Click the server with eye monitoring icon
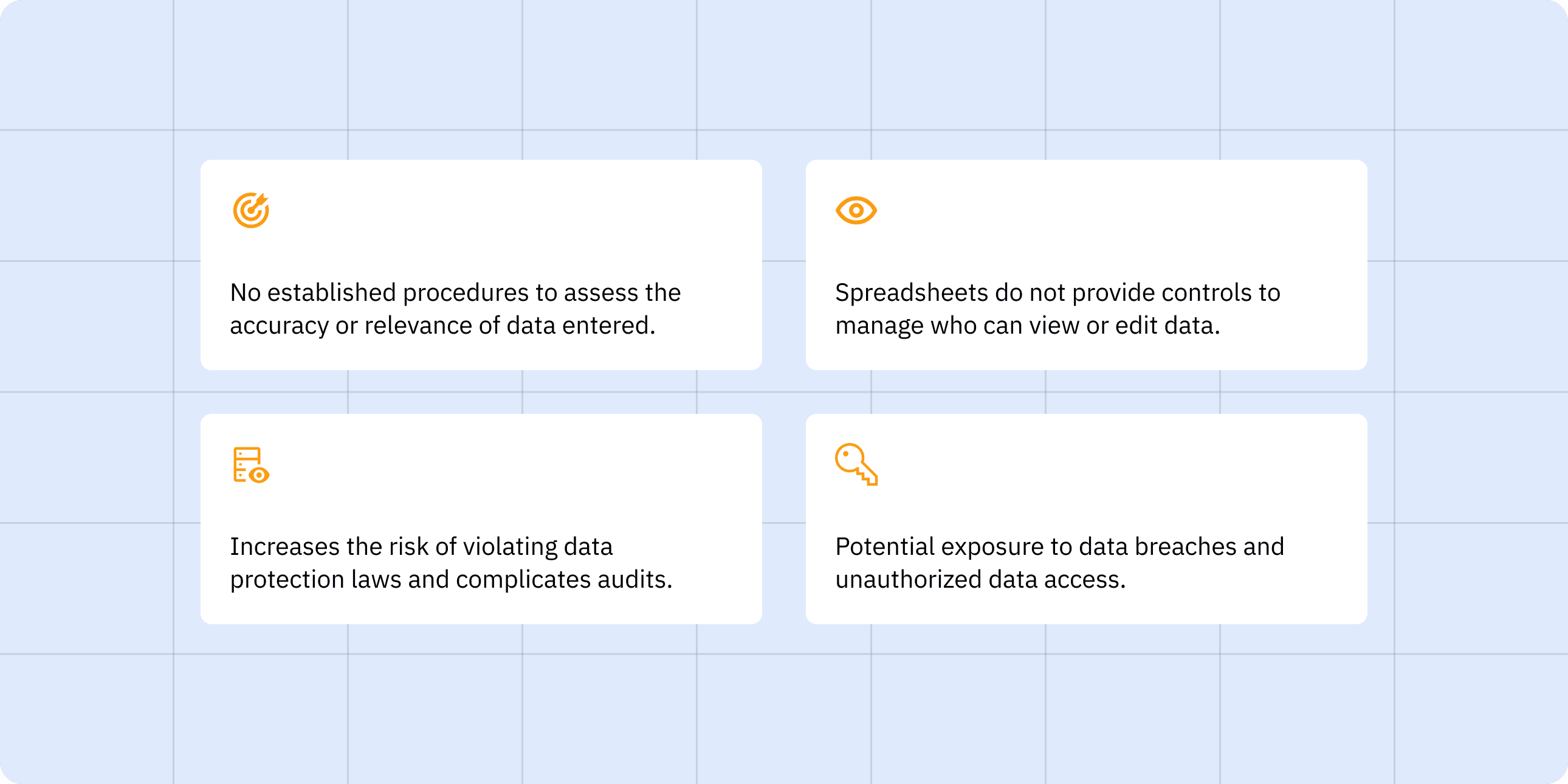 [x=251, y=465]
